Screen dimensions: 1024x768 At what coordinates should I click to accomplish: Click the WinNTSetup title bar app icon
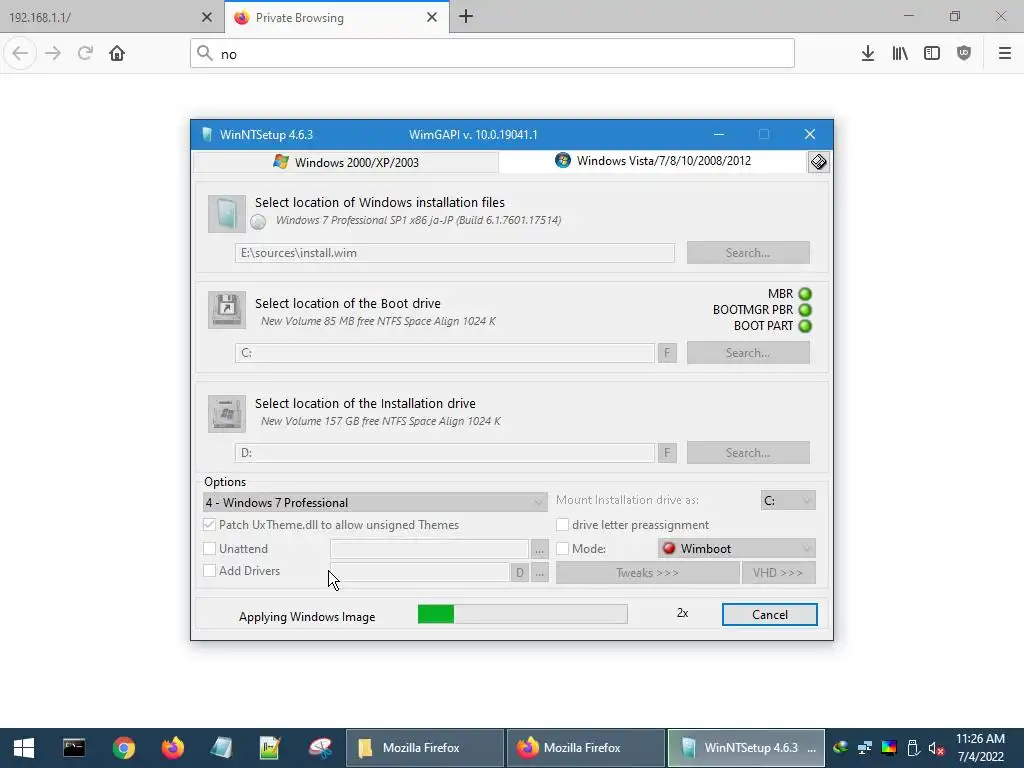(207, 135)
